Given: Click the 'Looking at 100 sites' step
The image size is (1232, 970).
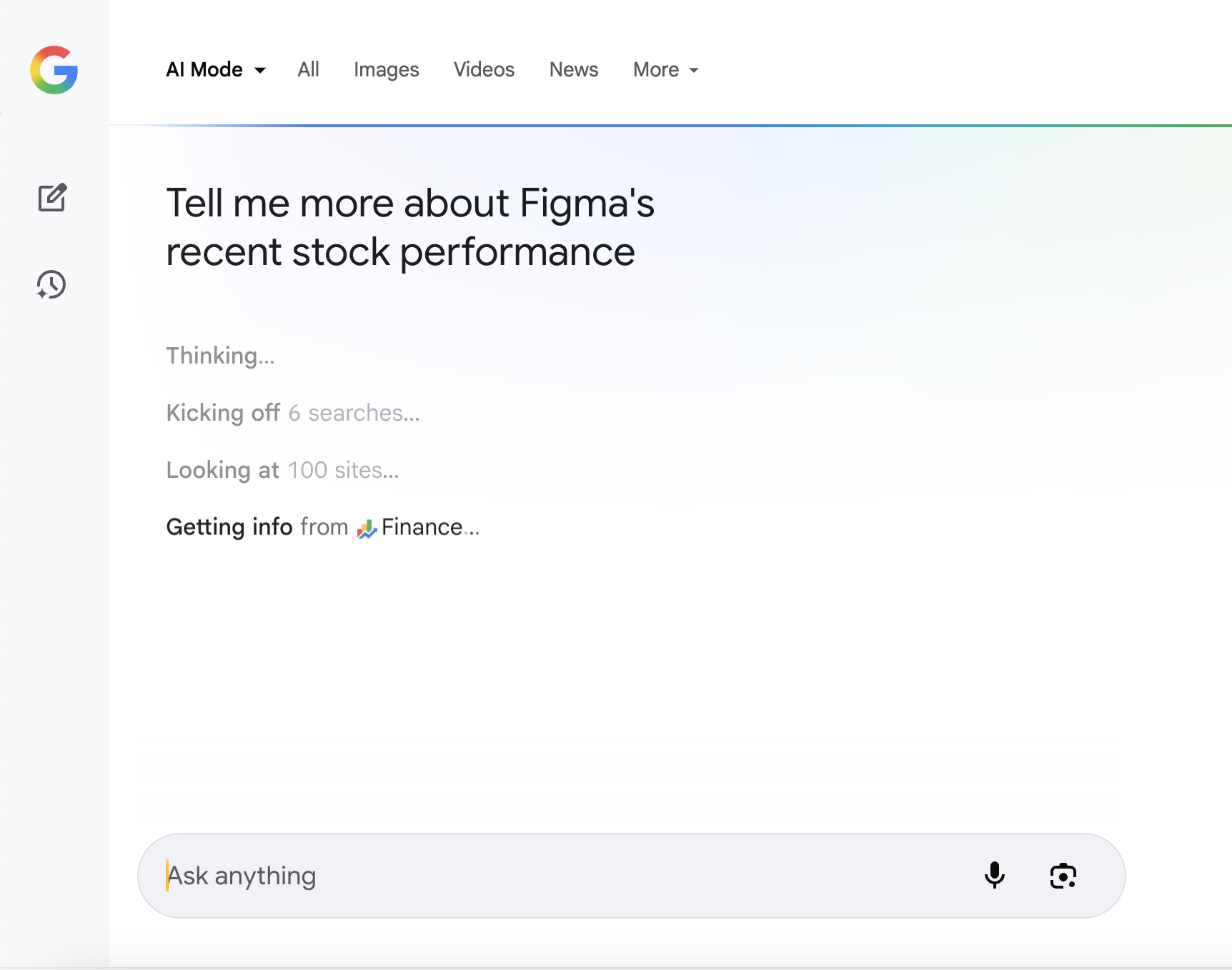Looking at the screenshot, I should click(282, 470).
